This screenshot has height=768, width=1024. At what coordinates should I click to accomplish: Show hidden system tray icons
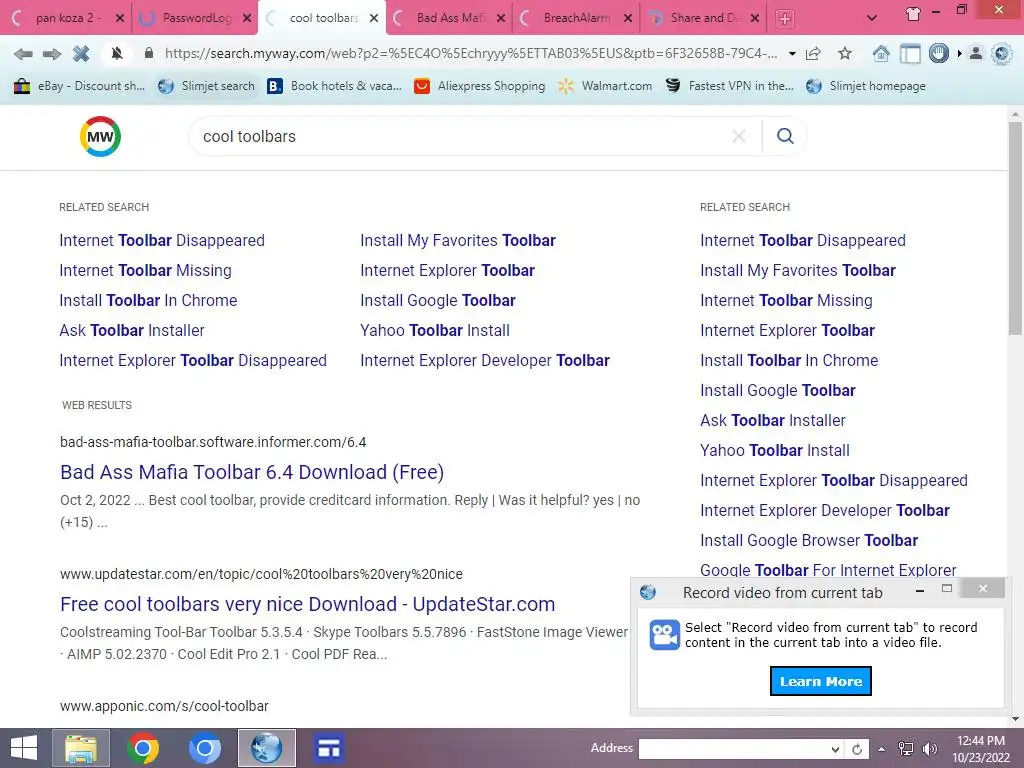click(882, 749)
